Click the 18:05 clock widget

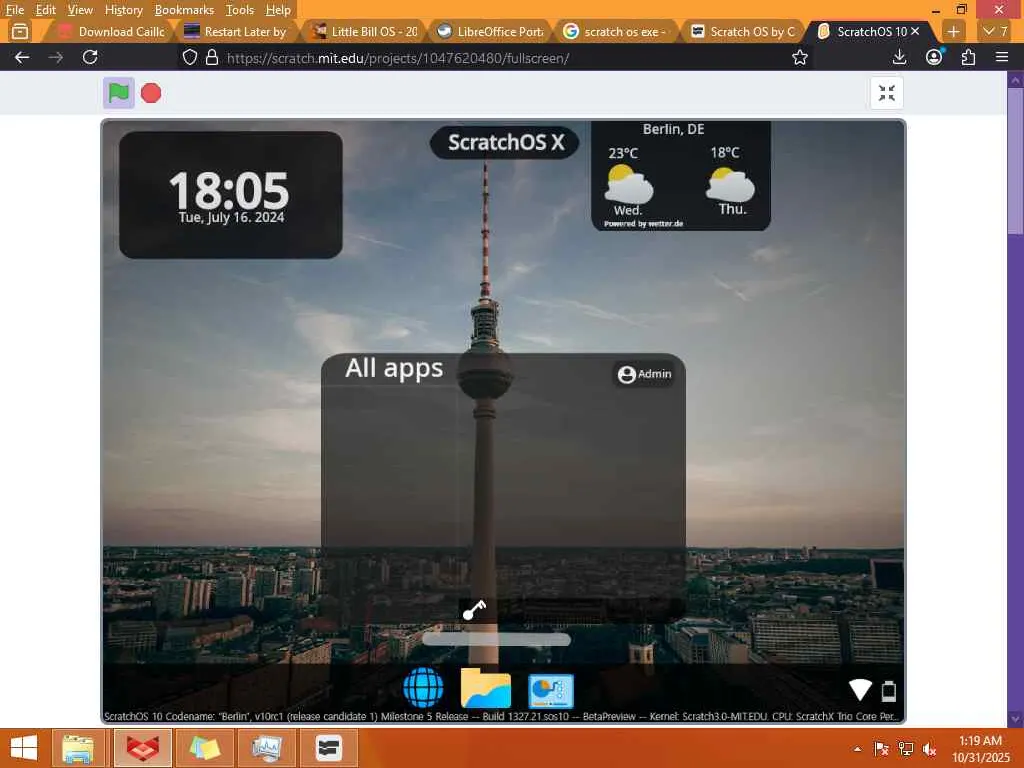(231, 195)
